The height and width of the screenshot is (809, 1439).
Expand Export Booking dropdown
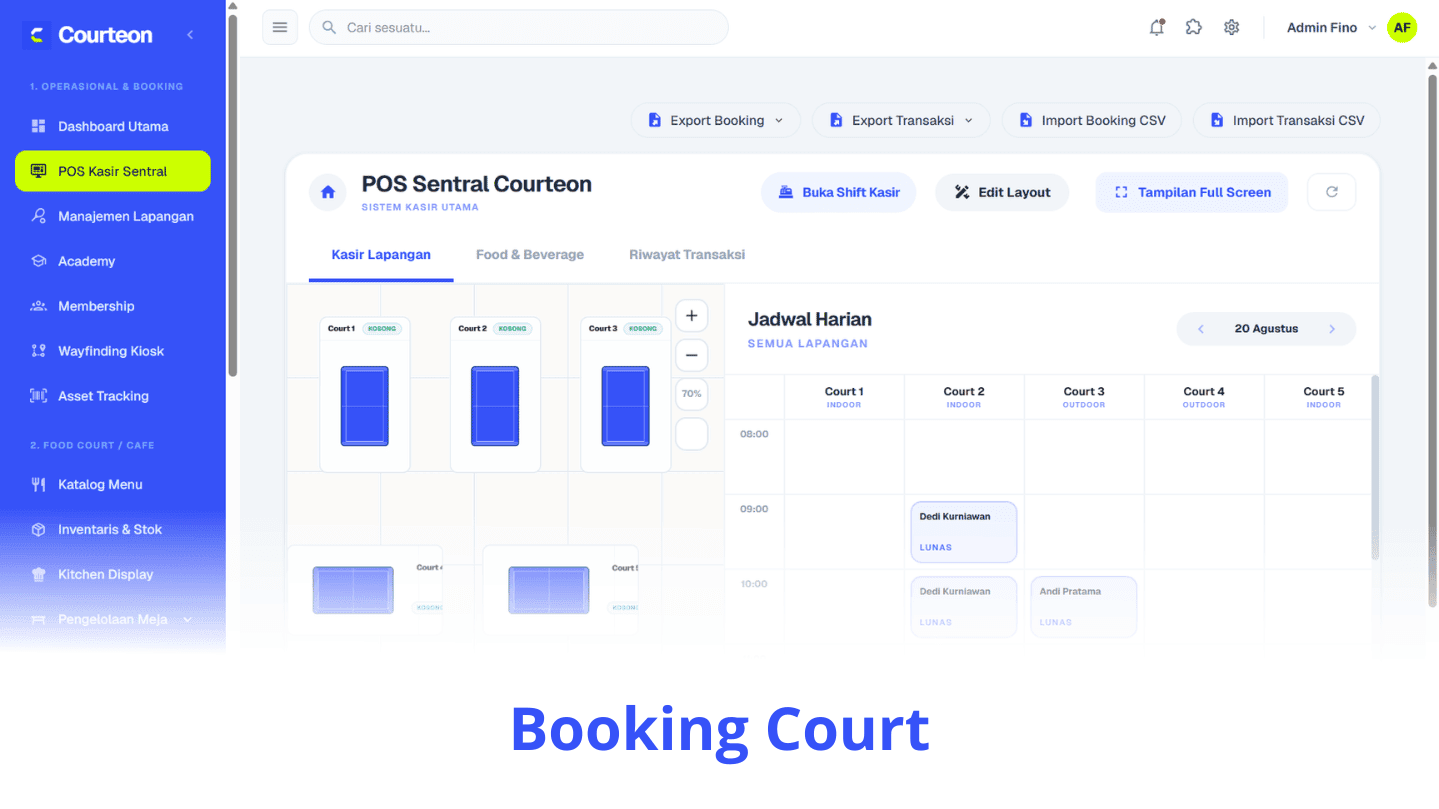click(715, 120)
